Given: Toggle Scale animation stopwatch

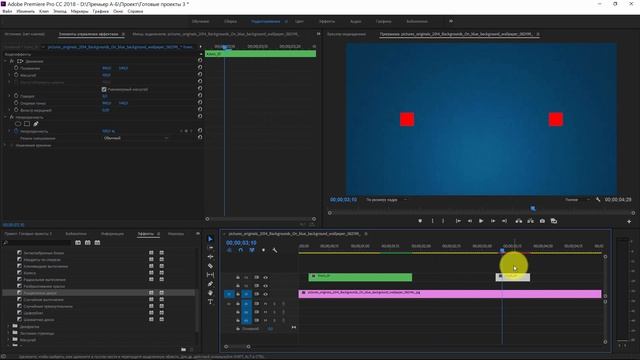Looking at the screenshot, I should [x=16, y=75].
